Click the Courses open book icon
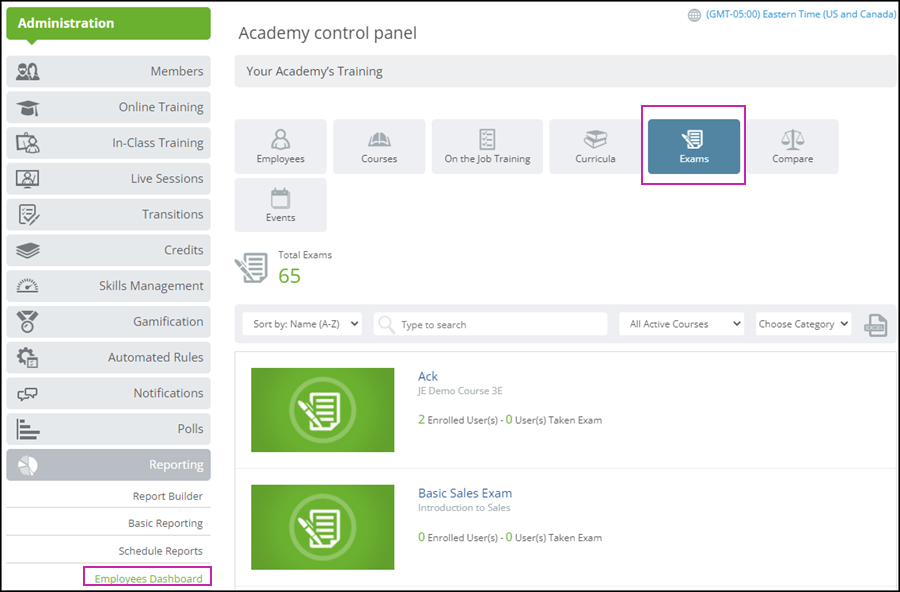 pos(379,139)
